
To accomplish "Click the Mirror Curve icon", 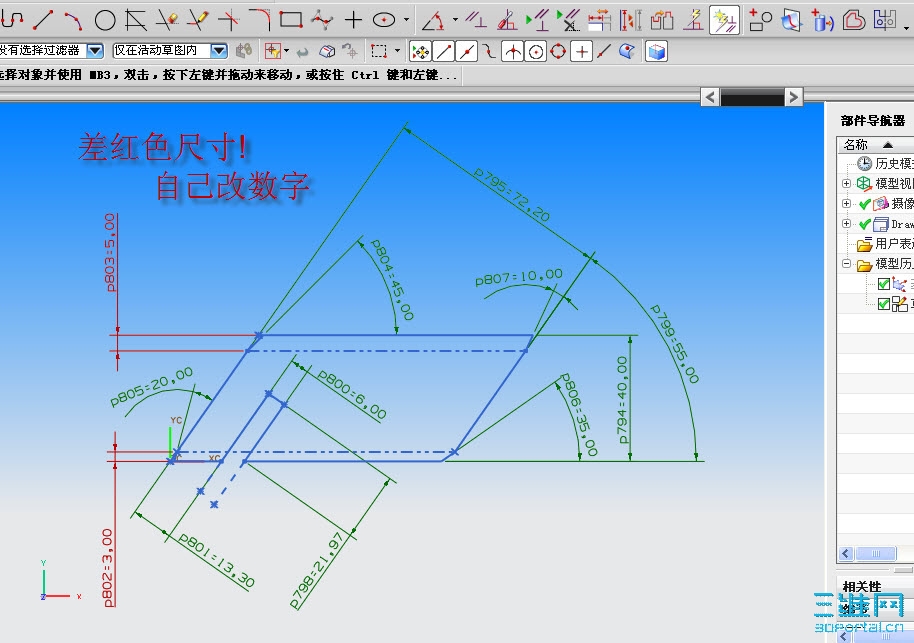I will tap(885, 20).
